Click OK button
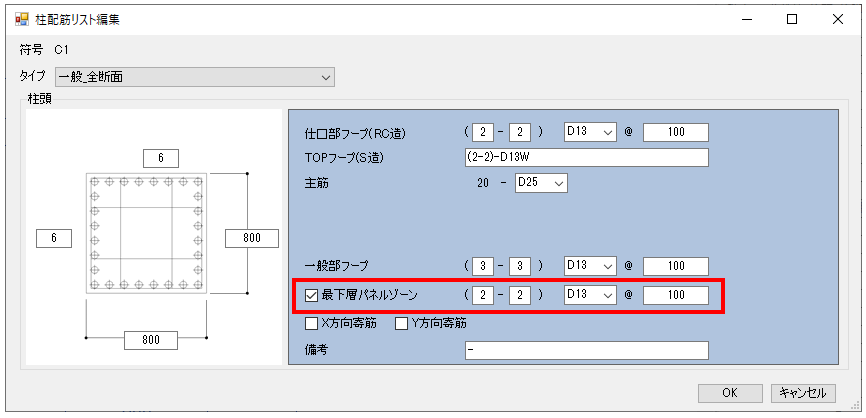This screenshot has height=418, width=866. [x=730, y=393]
